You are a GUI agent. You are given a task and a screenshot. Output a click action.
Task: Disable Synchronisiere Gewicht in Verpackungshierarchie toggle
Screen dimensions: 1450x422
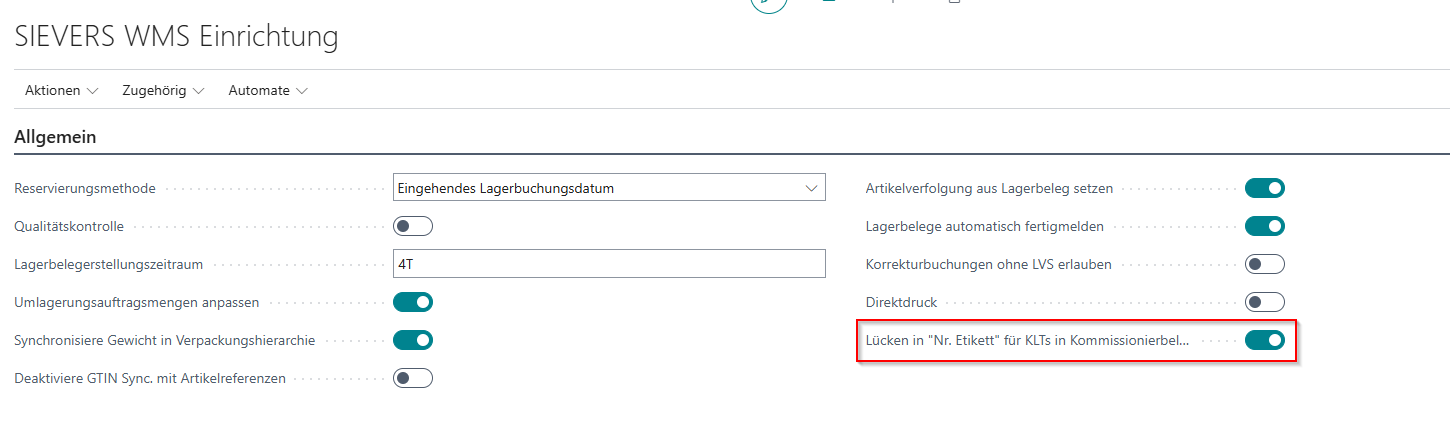click(413, 340)
